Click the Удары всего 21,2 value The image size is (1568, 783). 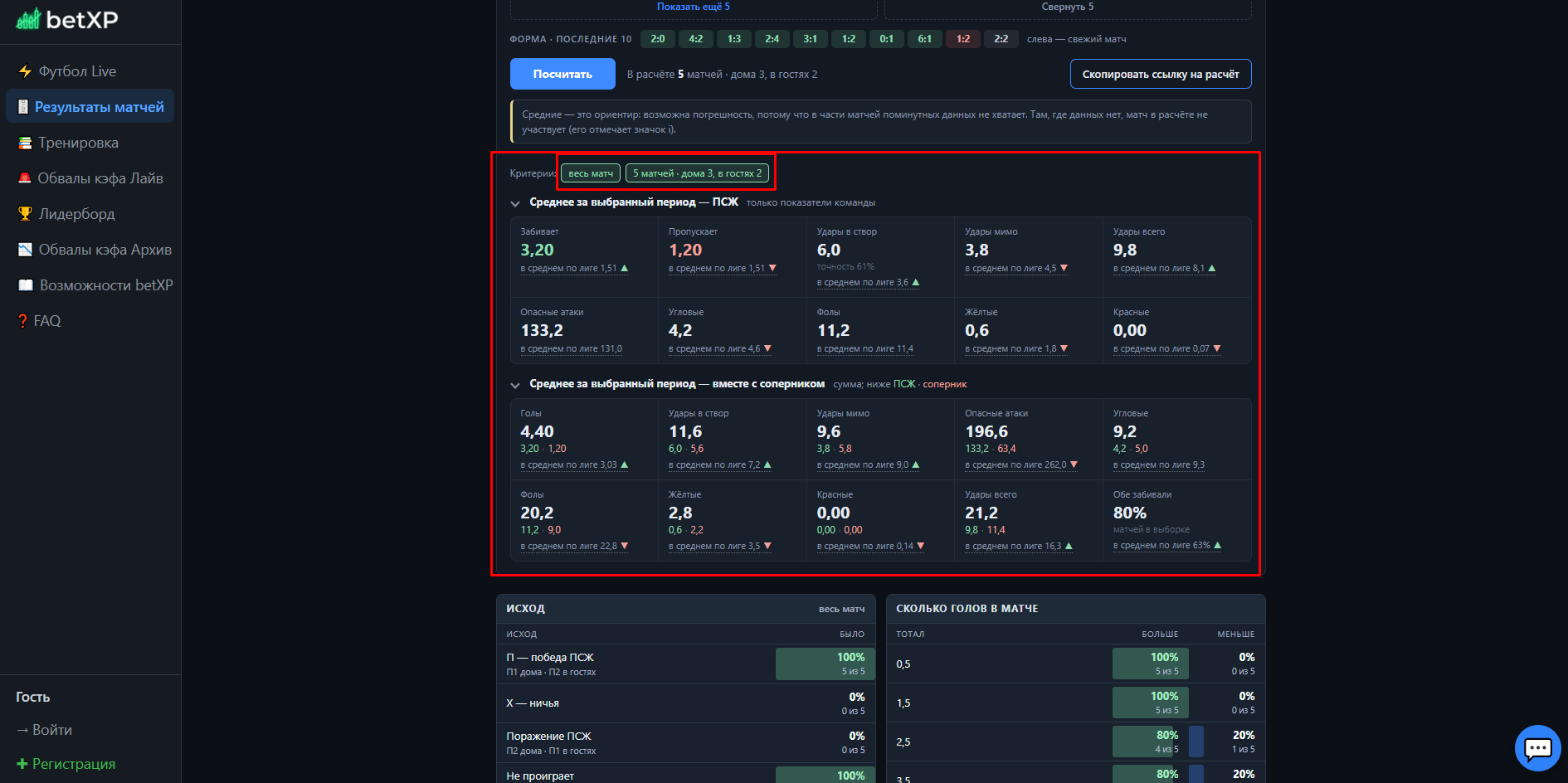point(981,513)
